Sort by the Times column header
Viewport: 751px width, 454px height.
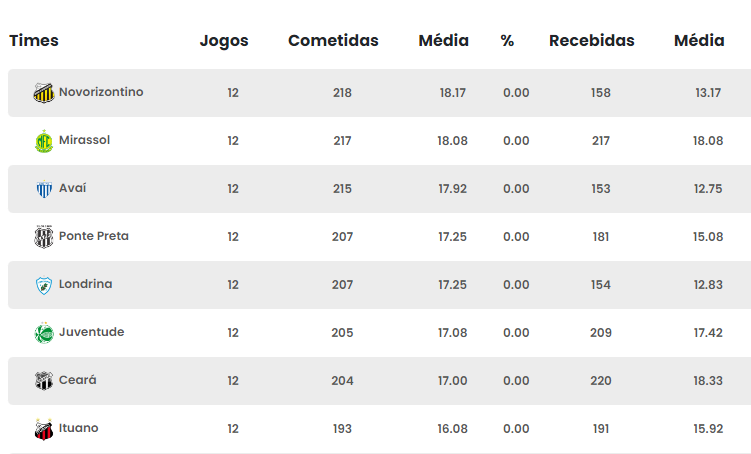tap(34, 41)
